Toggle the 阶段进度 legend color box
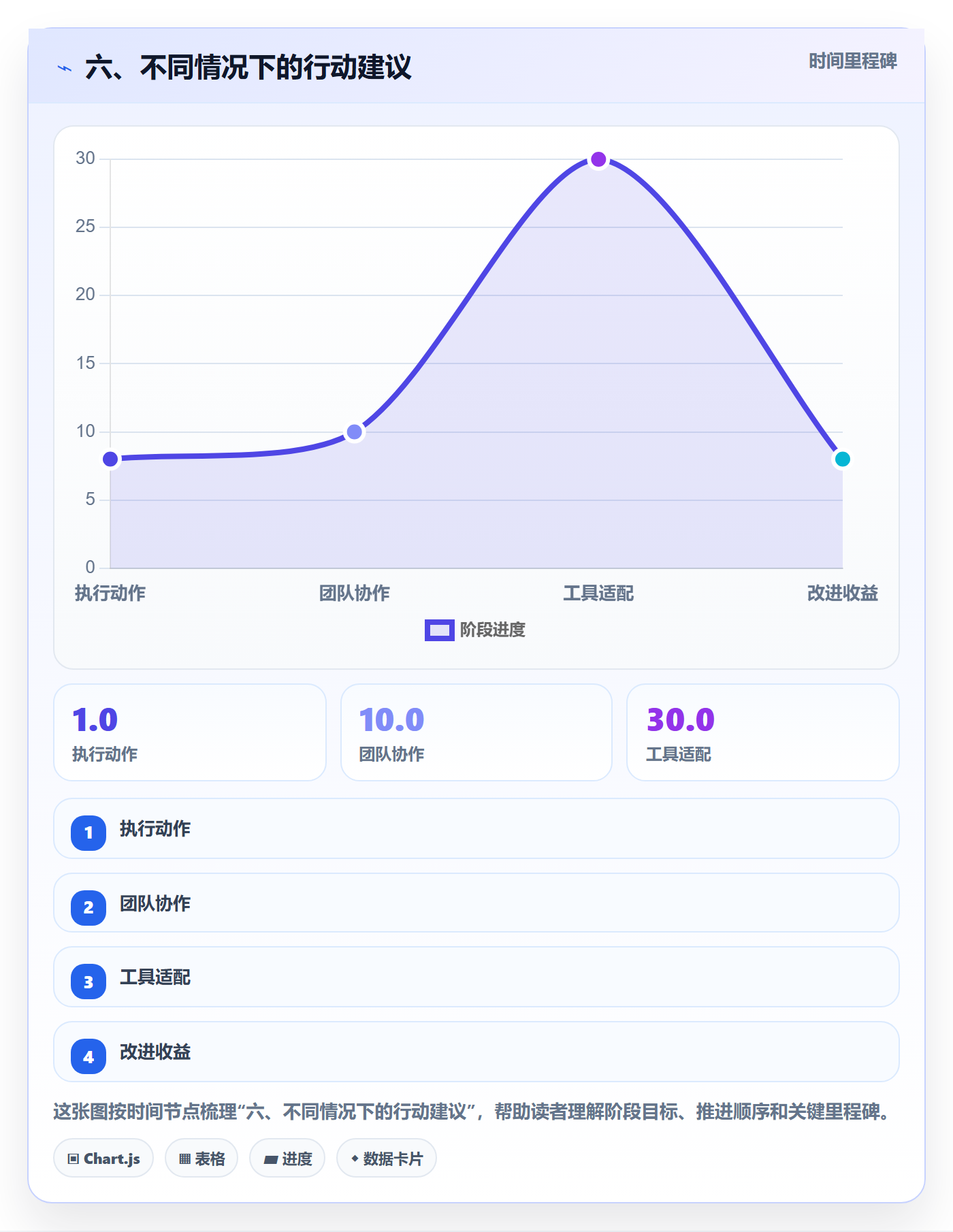The height and width of the screenshot is (1232, 953). pos(439,630)
